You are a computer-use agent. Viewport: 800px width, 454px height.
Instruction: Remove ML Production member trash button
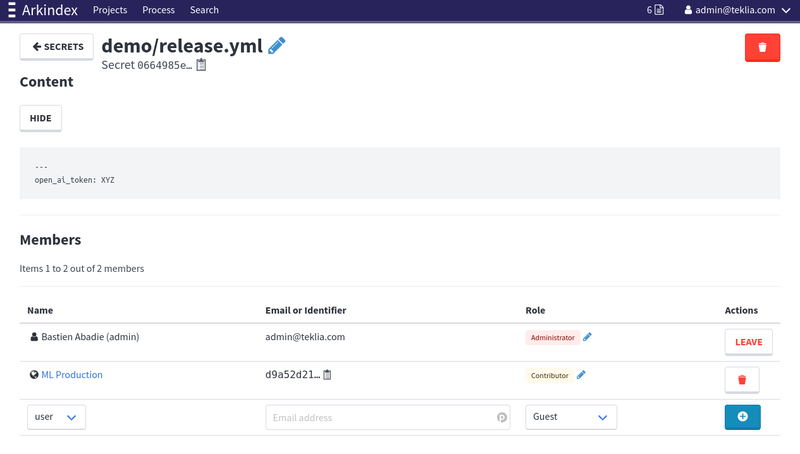pyautogui.click(x=742, y=380)
